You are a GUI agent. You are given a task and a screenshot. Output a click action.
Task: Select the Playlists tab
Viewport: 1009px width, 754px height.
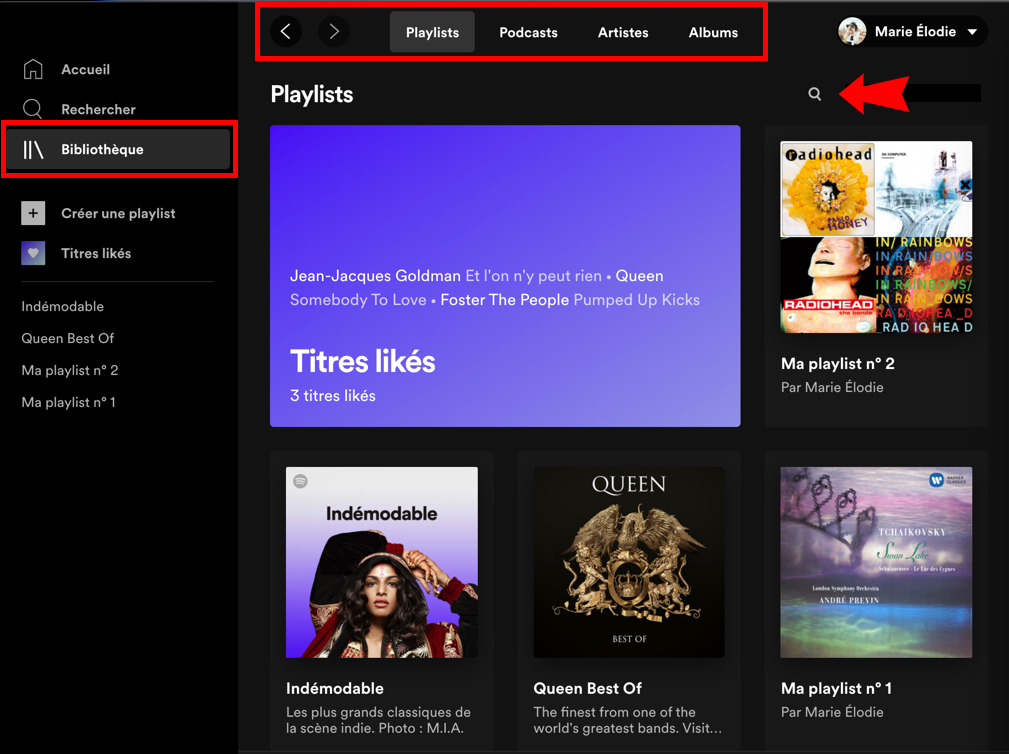[432, 32]
